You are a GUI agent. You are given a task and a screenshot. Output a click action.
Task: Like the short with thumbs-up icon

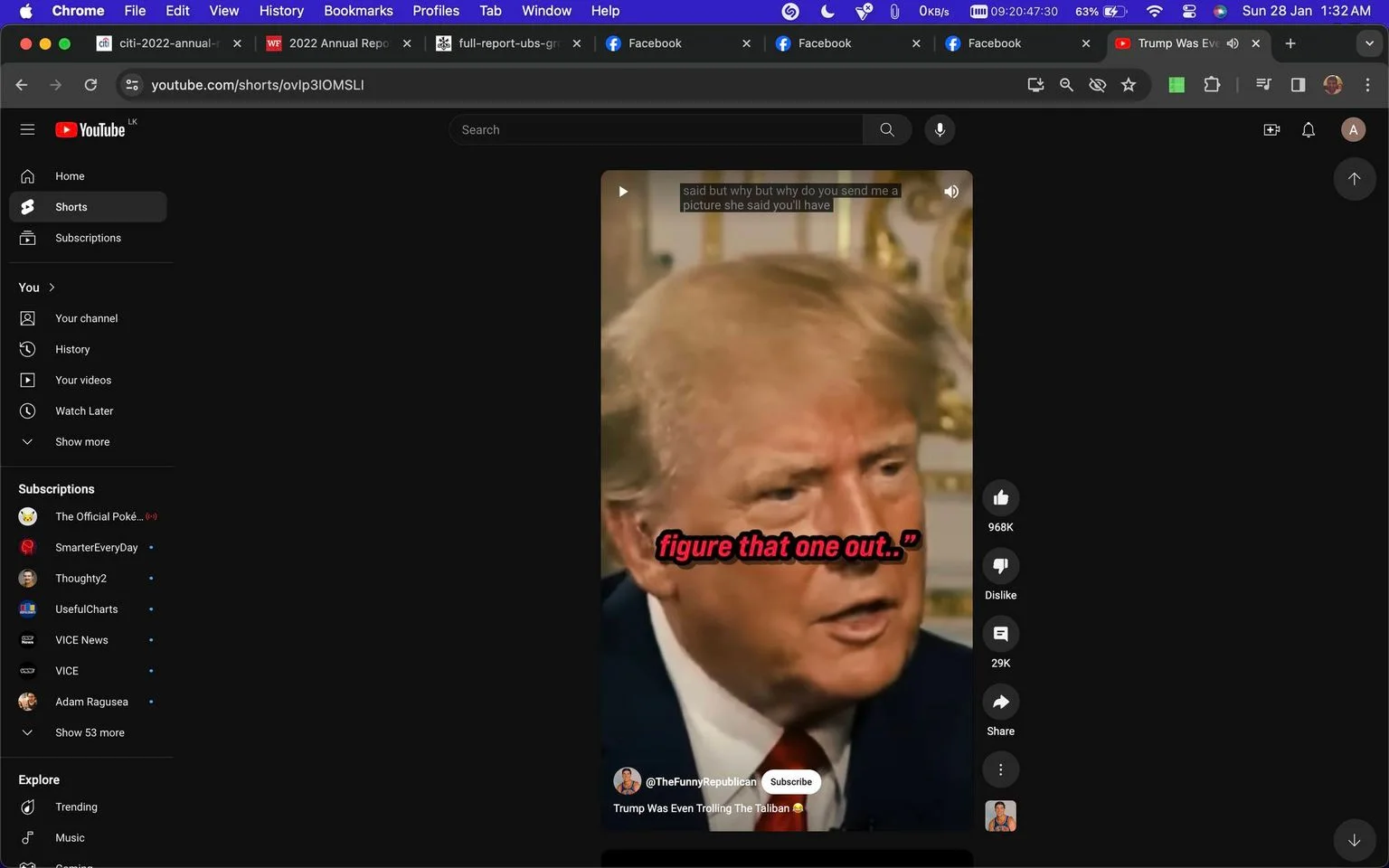tap(1000, 498)
